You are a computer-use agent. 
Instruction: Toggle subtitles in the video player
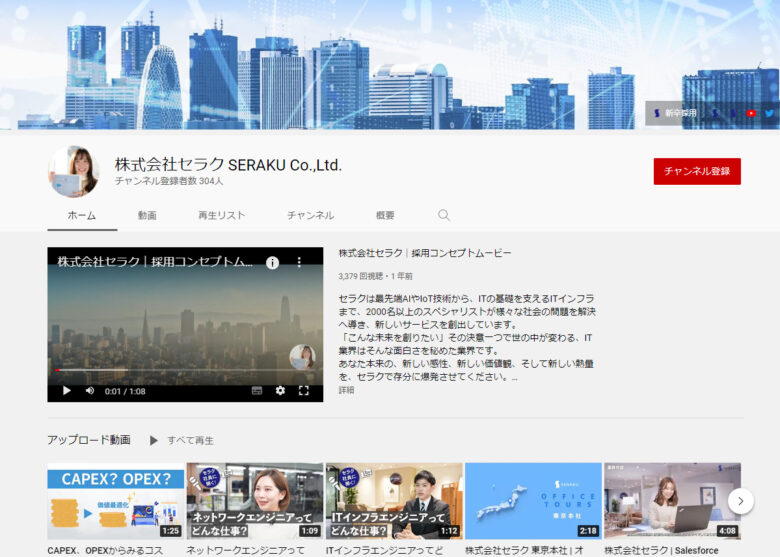tap(257, 391)
